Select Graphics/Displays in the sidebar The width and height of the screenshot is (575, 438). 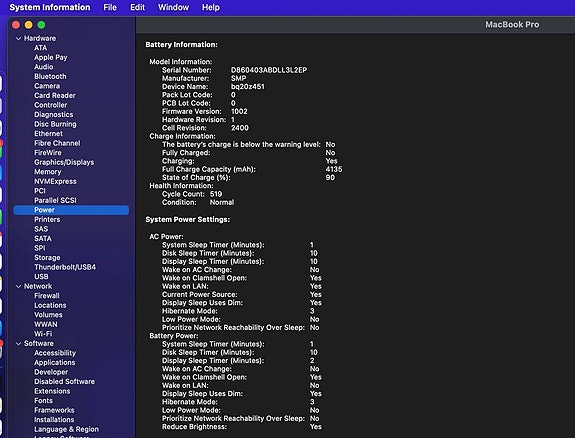64,162
